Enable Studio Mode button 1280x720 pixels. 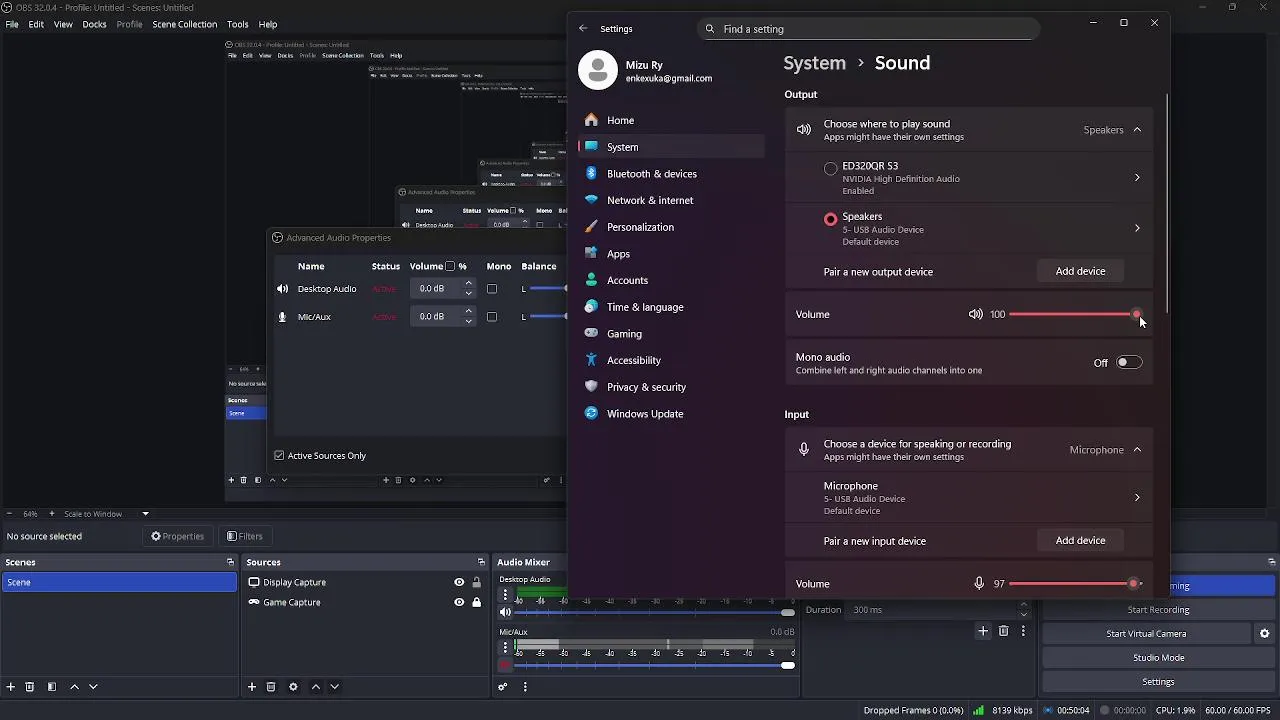click(x=1158, y=658)
